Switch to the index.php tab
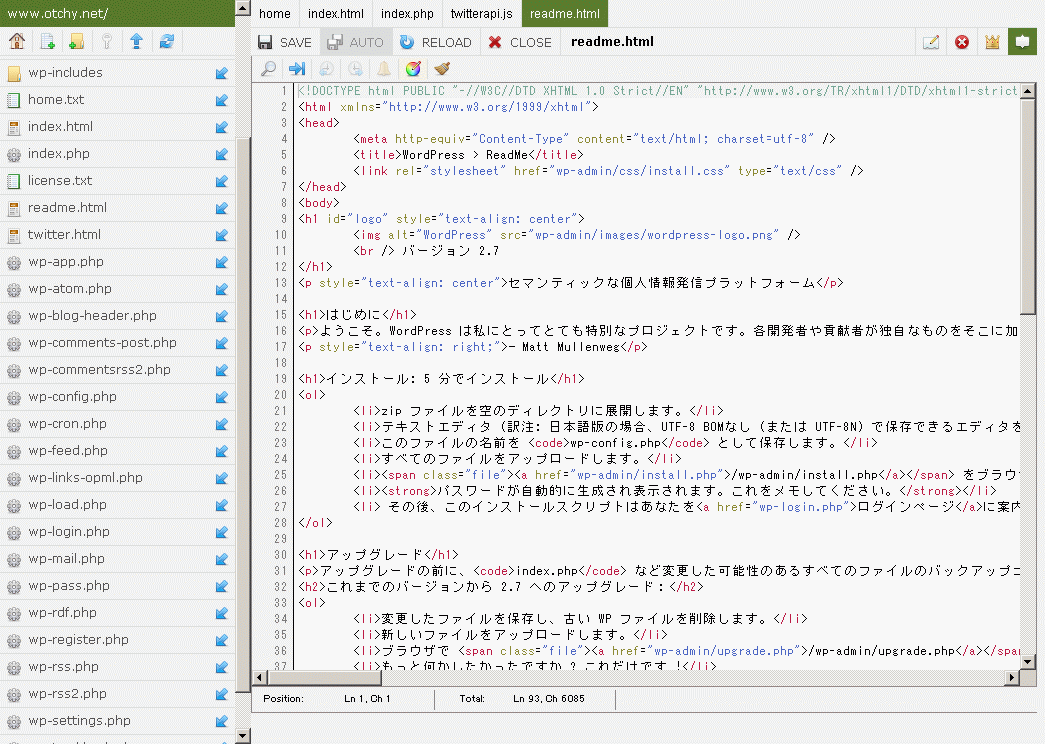Image resolution: width=1045 pixels, height=744 pixels. [x=407, y=13]
